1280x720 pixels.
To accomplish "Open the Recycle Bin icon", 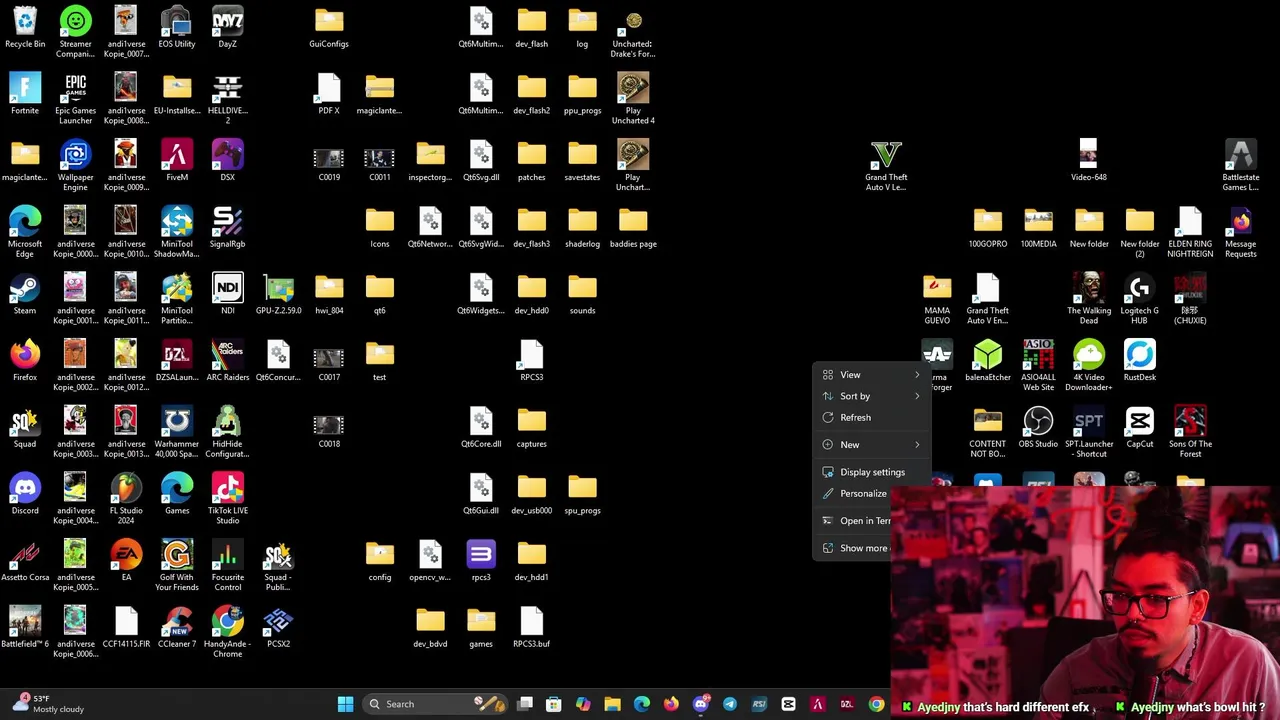I will (25, 27).
